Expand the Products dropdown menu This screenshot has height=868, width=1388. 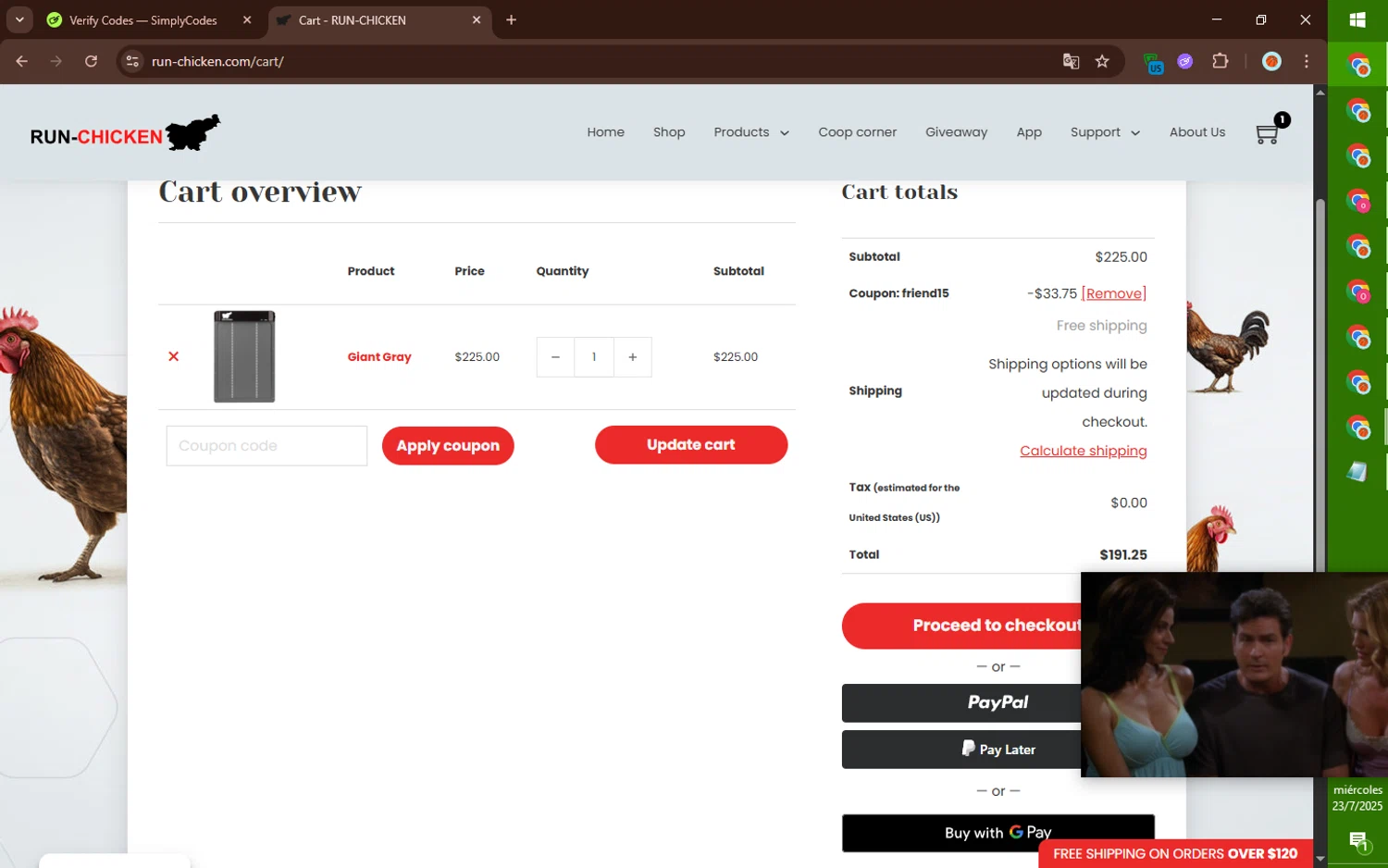tap(751, 132)
